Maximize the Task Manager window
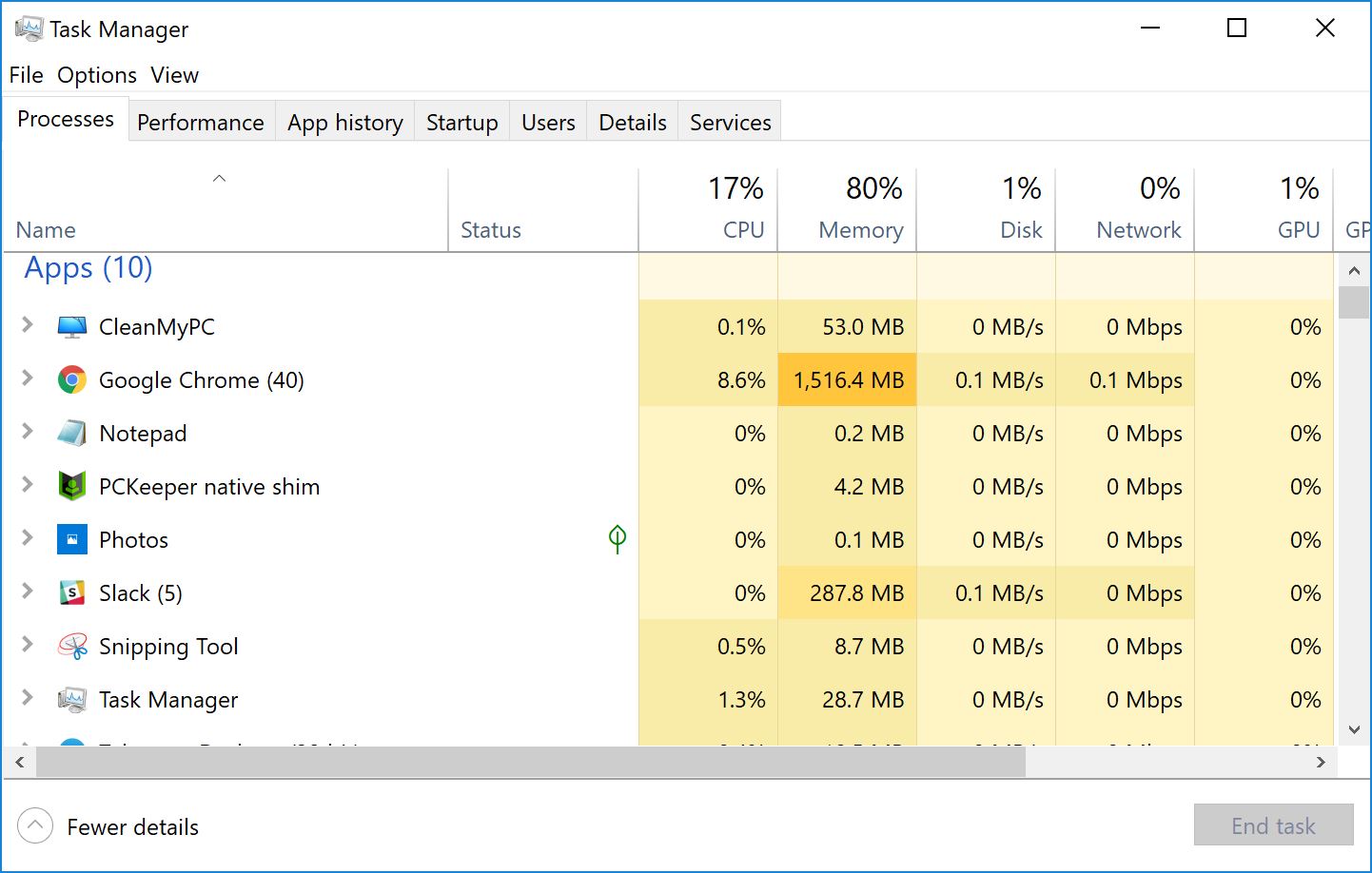This screenshot has width=1372, height=873. (1237, 29)
